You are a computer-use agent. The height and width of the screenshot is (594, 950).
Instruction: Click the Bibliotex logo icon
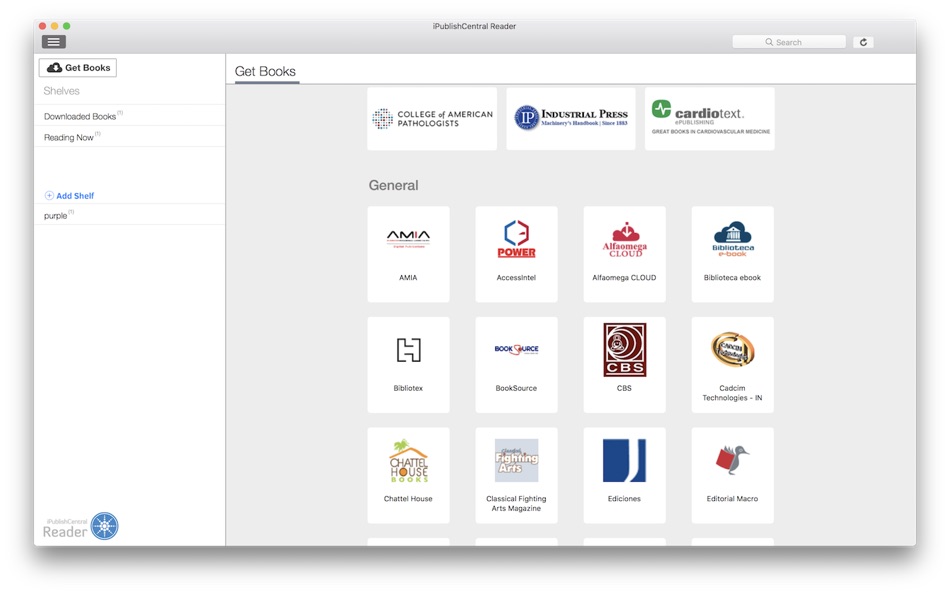408,350
